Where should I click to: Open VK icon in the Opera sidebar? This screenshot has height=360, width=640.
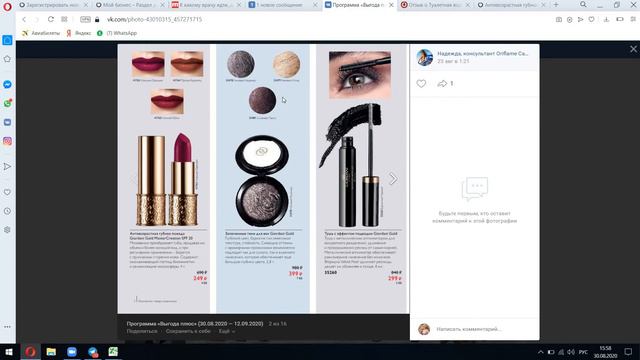[x=7, y=122]
